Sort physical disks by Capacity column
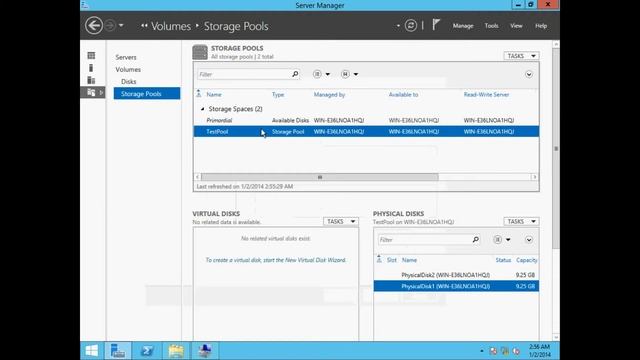 527,260
